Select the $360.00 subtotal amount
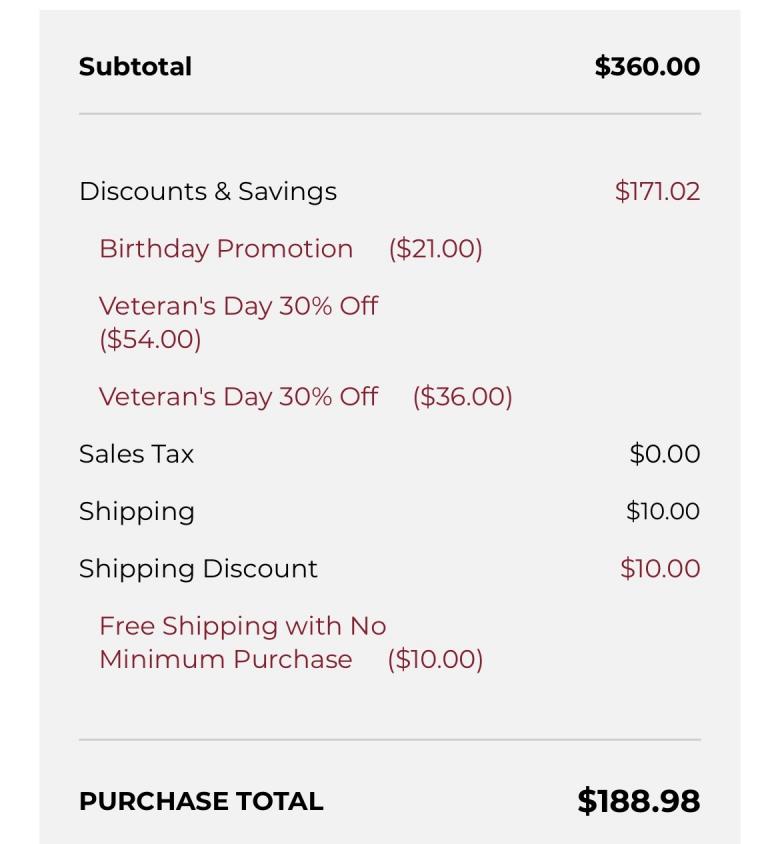Viewport: 780px width, 844px height. tap(647, 67)
